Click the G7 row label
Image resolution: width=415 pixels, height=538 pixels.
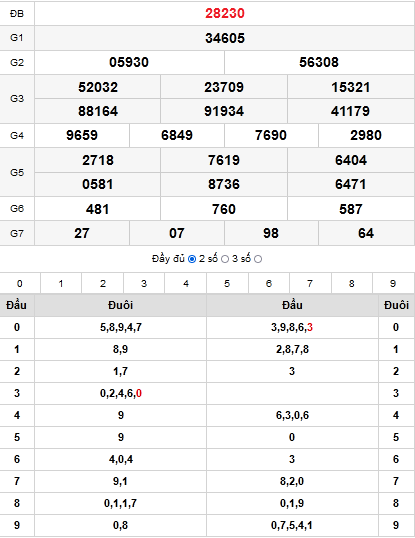pos(17,234)
